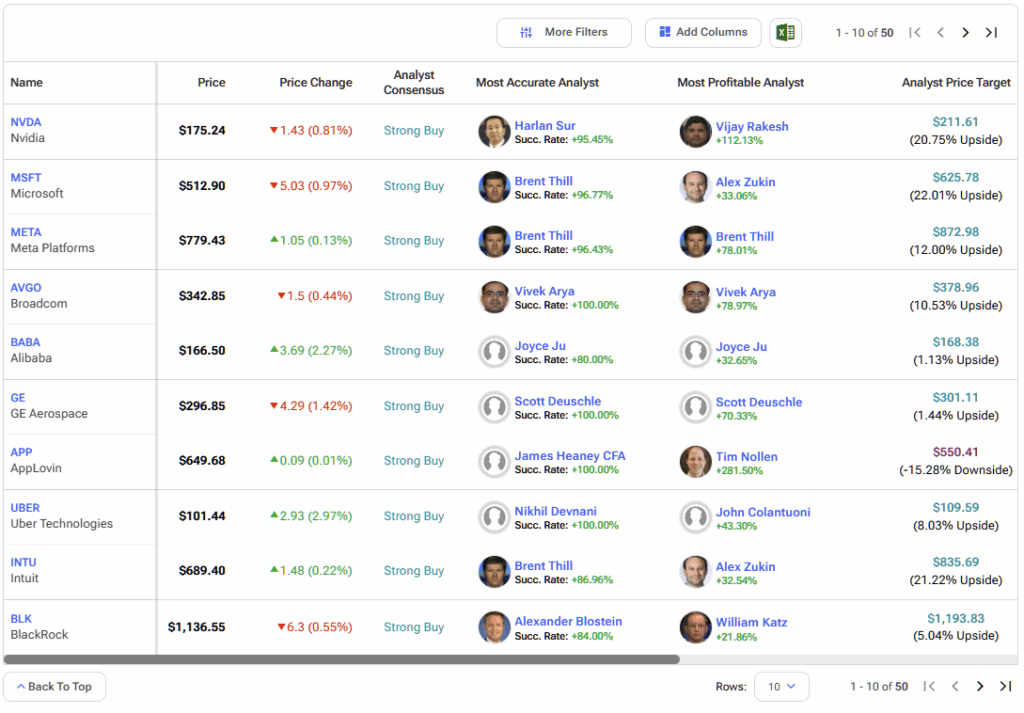Click Harlan Sur's avatar photo
Screen dimensions: 1024x713
[x=494, y=131]
